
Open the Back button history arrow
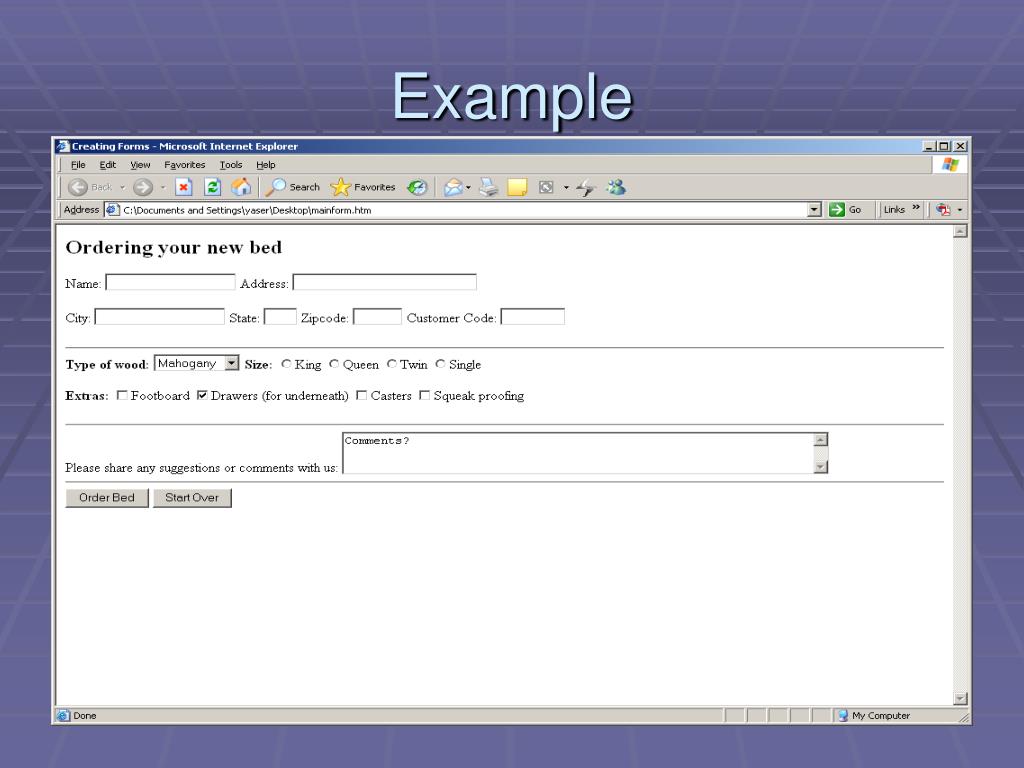coord(122,188)
